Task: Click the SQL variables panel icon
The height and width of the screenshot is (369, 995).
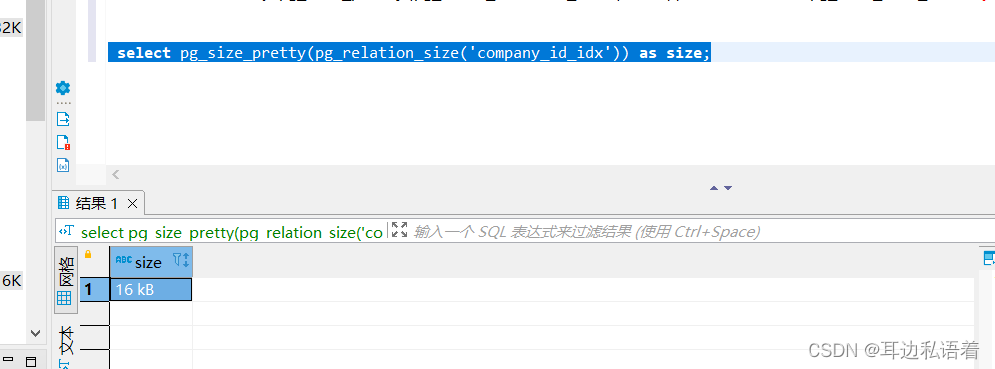Action: click(63, 165)
